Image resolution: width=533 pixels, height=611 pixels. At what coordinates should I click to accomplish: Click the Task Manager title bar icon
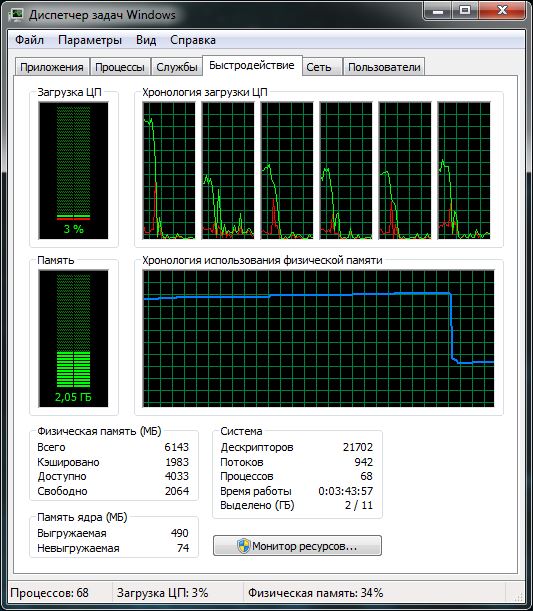click(x=16, y=14)
